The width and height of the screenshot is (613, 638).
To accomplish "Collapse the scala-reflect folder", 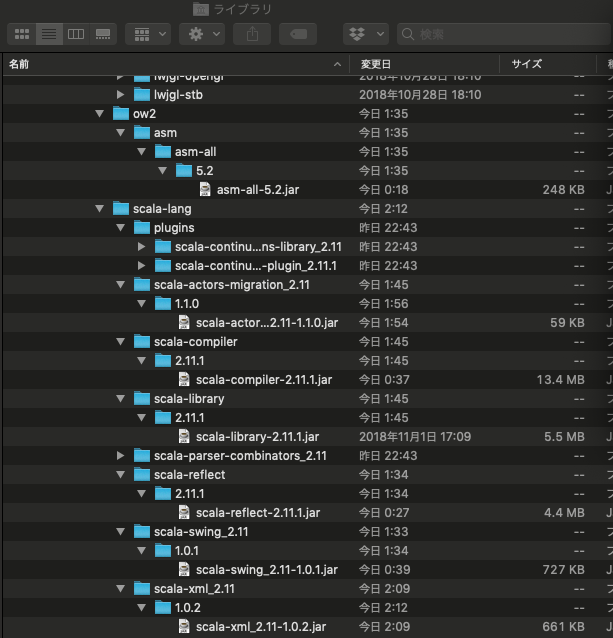I will click(120, 474).
